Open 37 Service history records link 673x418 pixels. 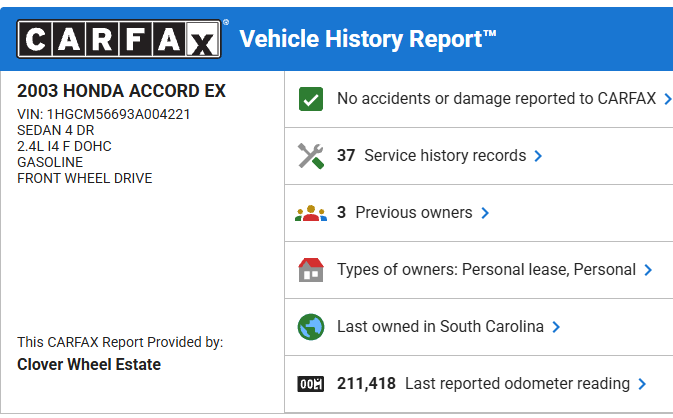click(431, 156)
